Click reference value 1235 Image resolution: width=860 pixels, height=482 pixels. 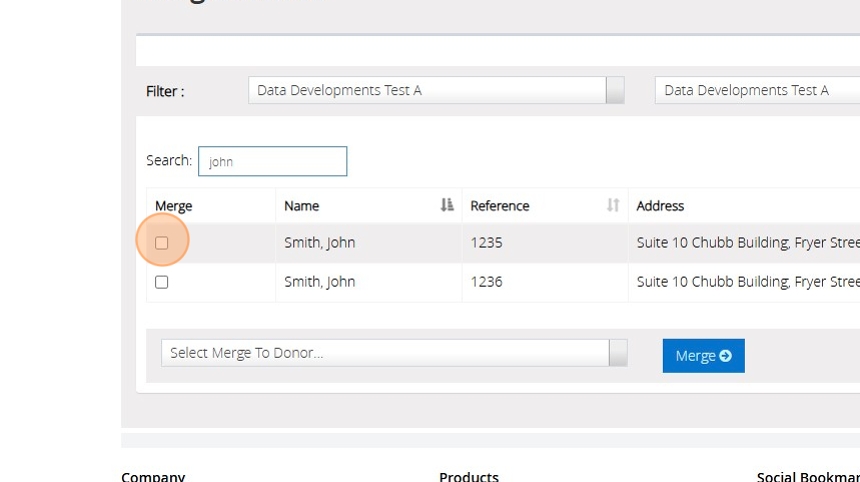(486, 242)
